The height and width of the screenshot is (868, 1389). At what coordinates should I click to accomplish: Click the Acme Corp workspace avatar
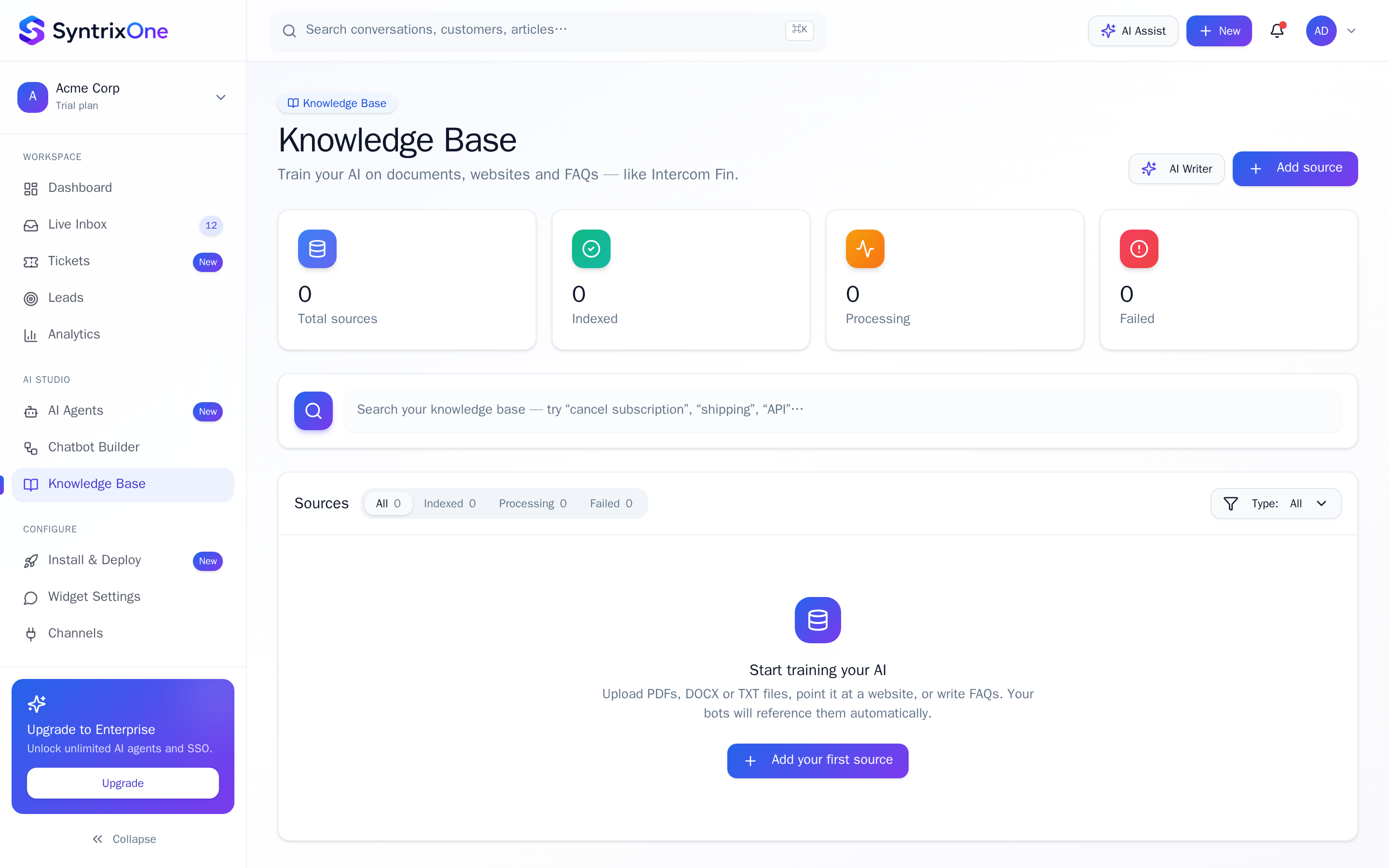33,96
